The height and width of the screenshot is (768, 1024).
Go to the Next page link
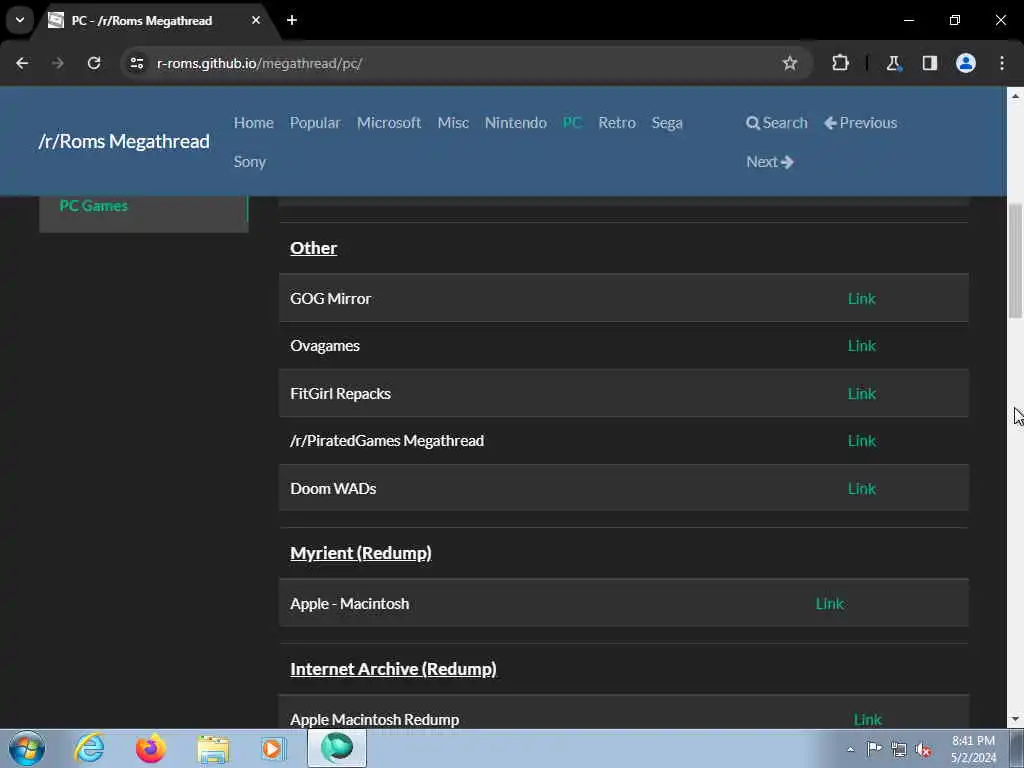(x=769, y=162)
